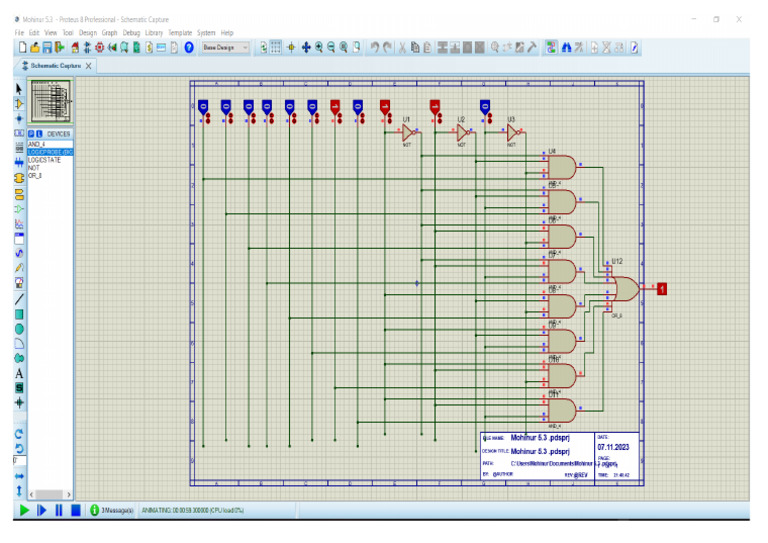Open the Help menu
This screenshot has width=768, height=543.
coord(227,33)
